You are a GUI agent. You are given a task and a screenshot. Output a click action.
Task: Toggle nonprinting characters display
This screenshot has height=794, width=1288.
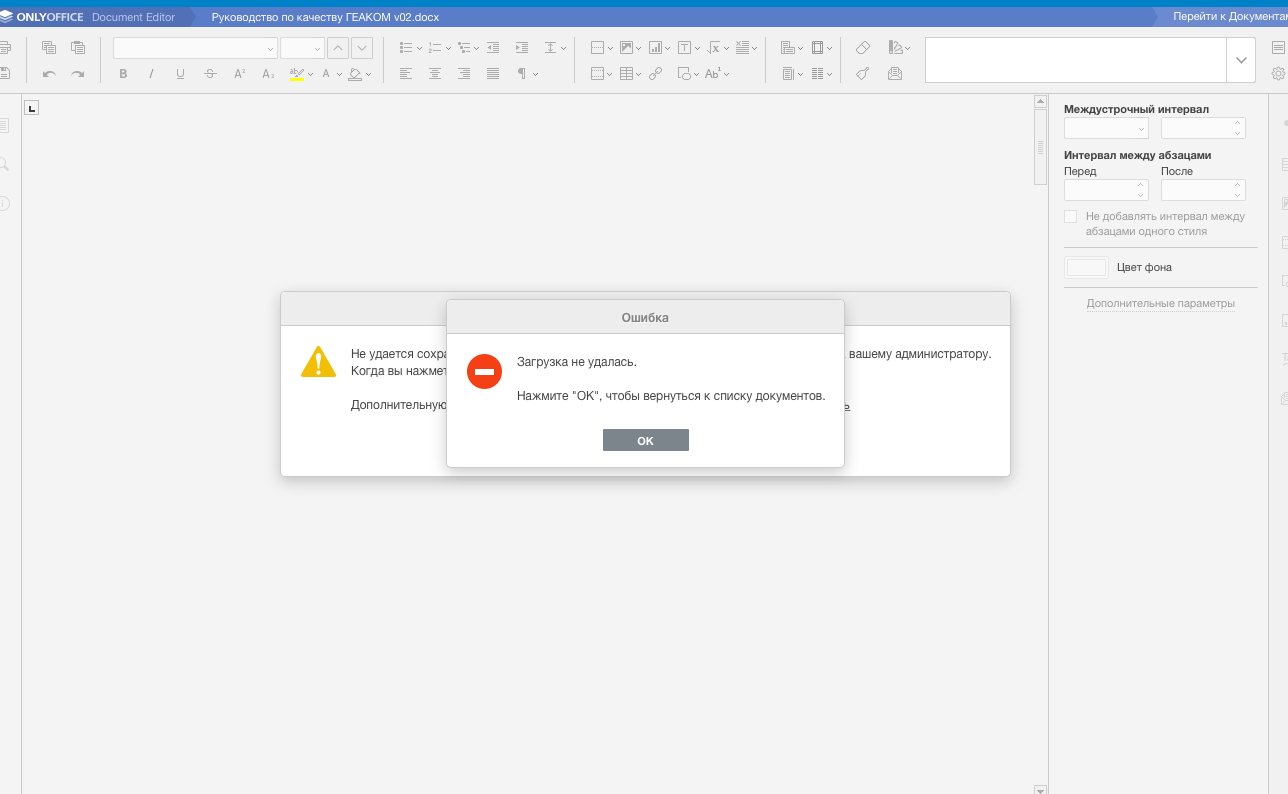click(x=522, y=72)
